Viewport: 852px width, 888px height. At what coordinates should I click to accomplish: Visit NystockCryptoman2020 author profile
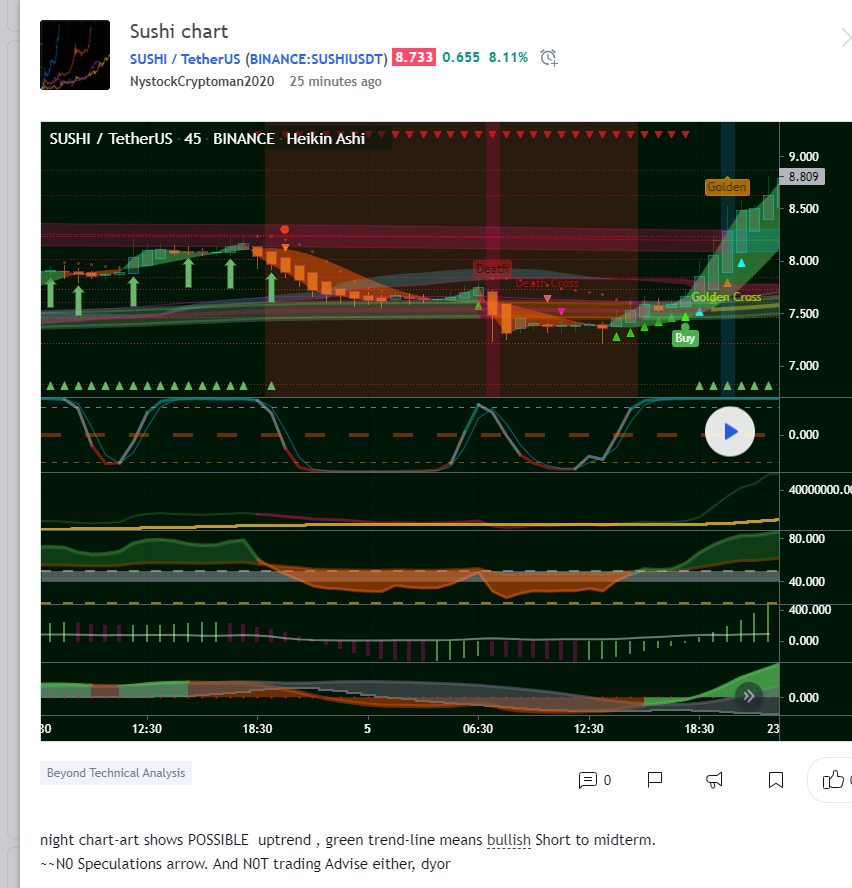[203, 82]
